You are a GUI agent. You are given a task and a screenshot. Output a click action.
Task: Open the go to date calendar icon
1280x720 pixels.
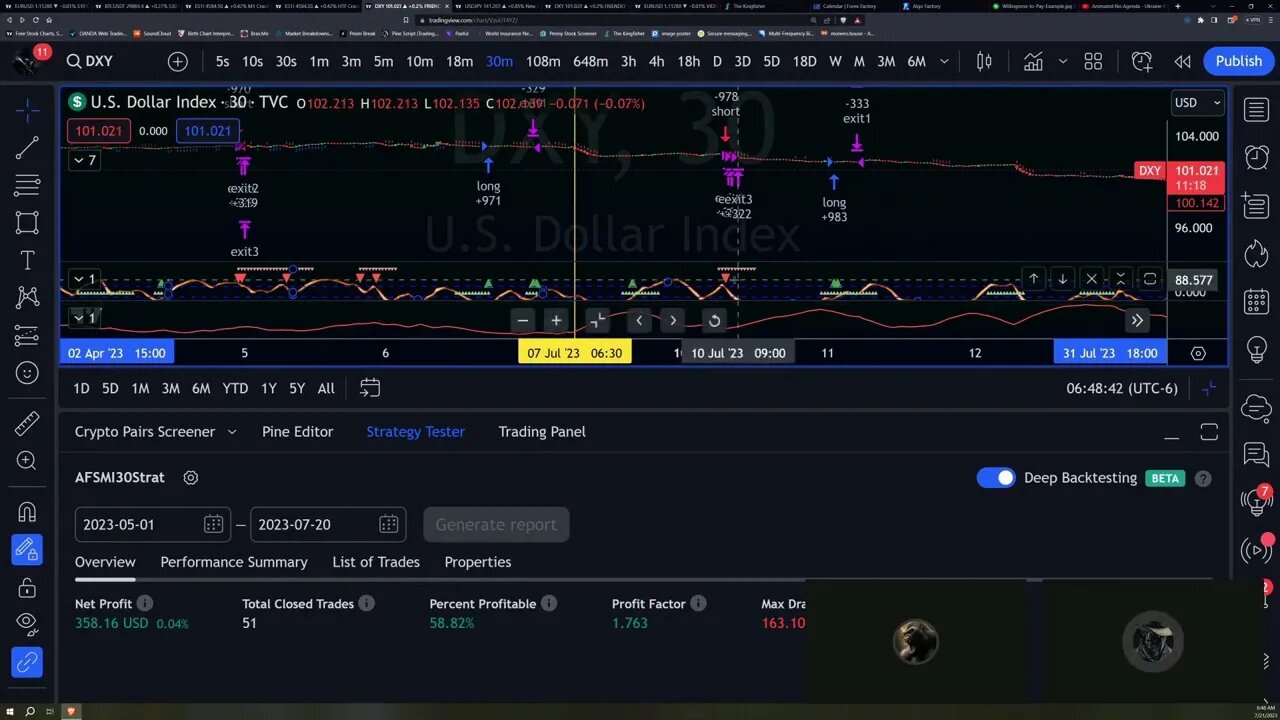369,388
